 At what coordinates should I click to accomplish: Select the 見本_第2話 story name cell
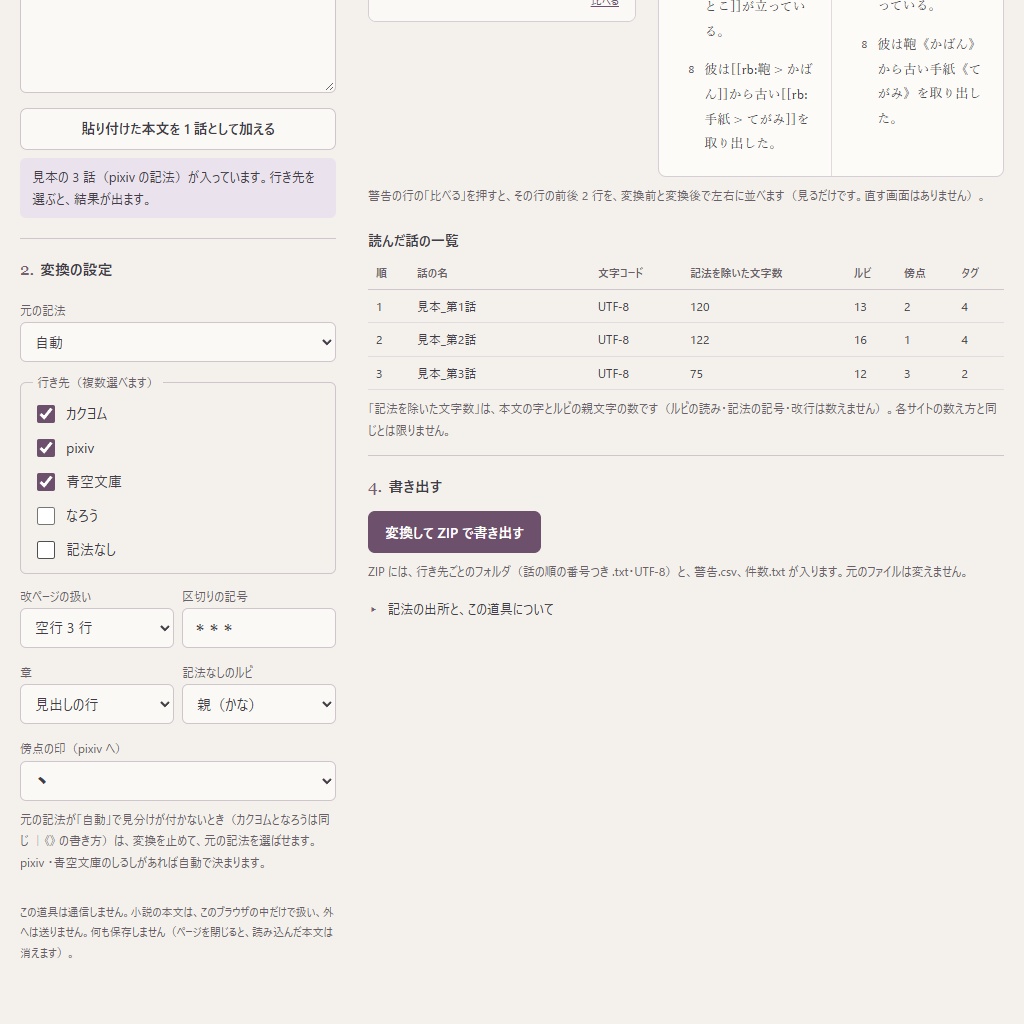click(447, 340)
